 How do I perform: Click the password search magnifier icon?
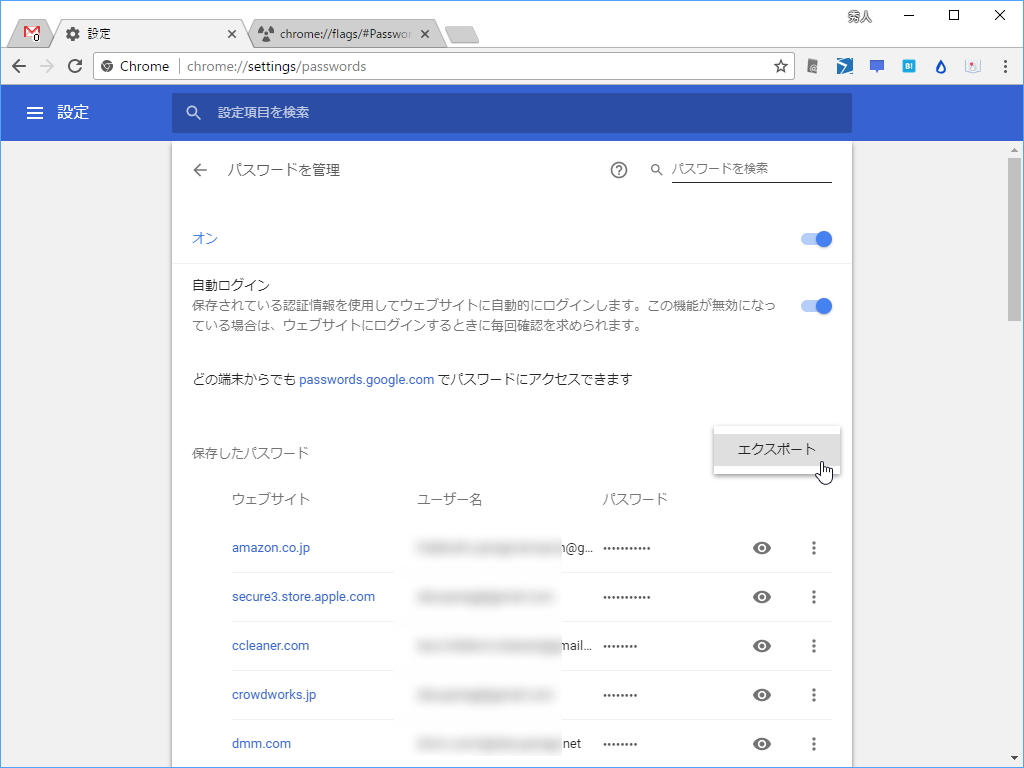(x=656, y=170)
